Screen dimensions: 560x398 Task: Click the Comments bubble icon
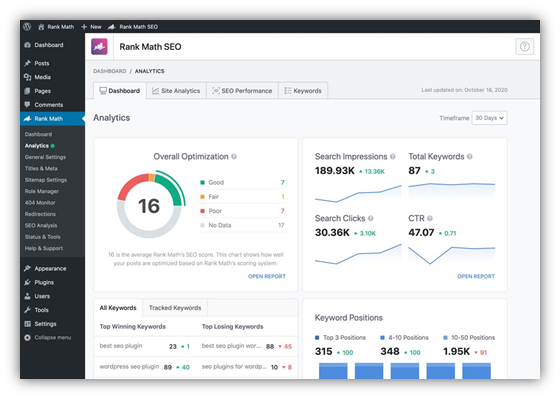coord(28,105)
